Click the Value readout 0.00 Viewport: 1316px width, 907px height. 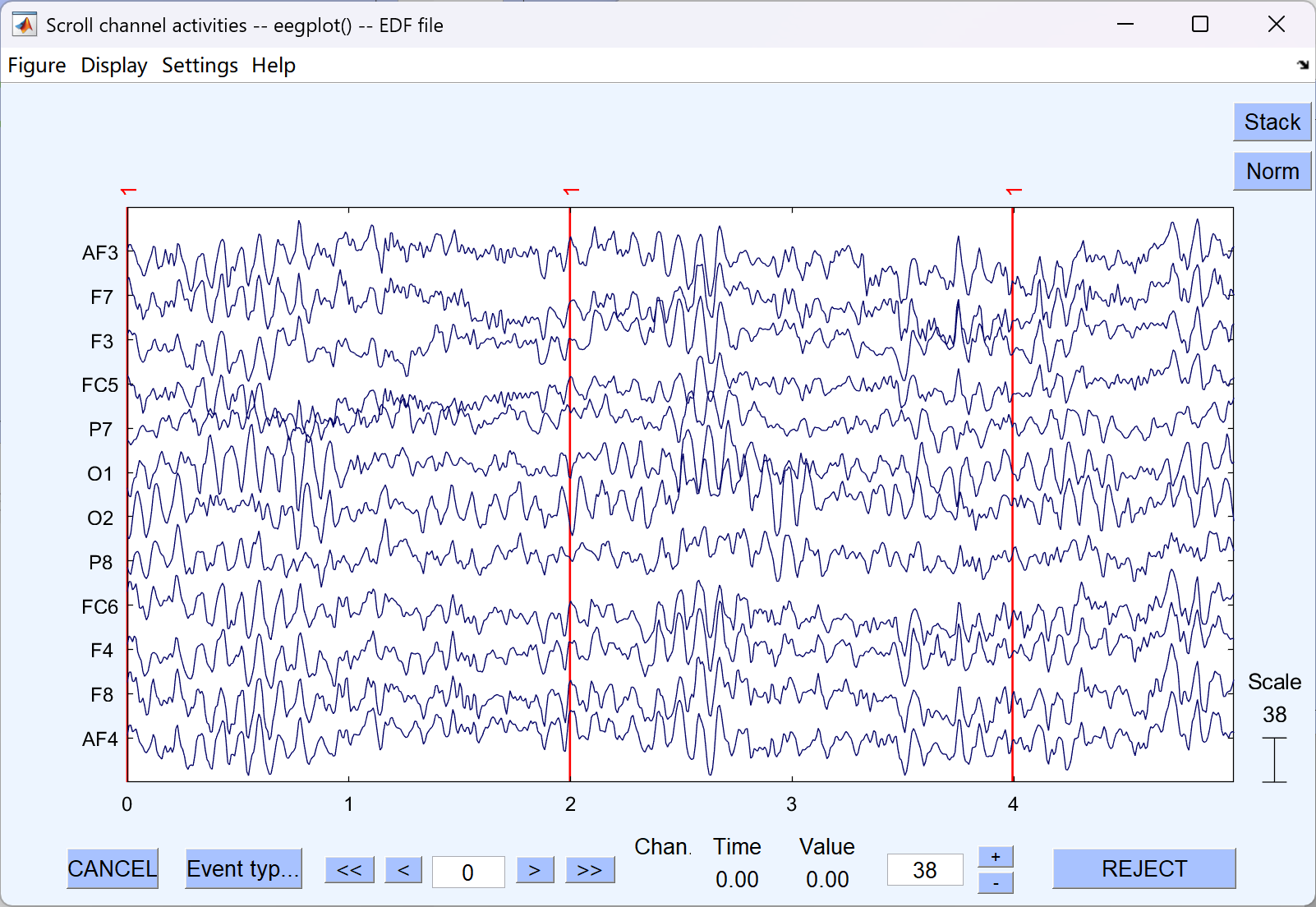827,880
